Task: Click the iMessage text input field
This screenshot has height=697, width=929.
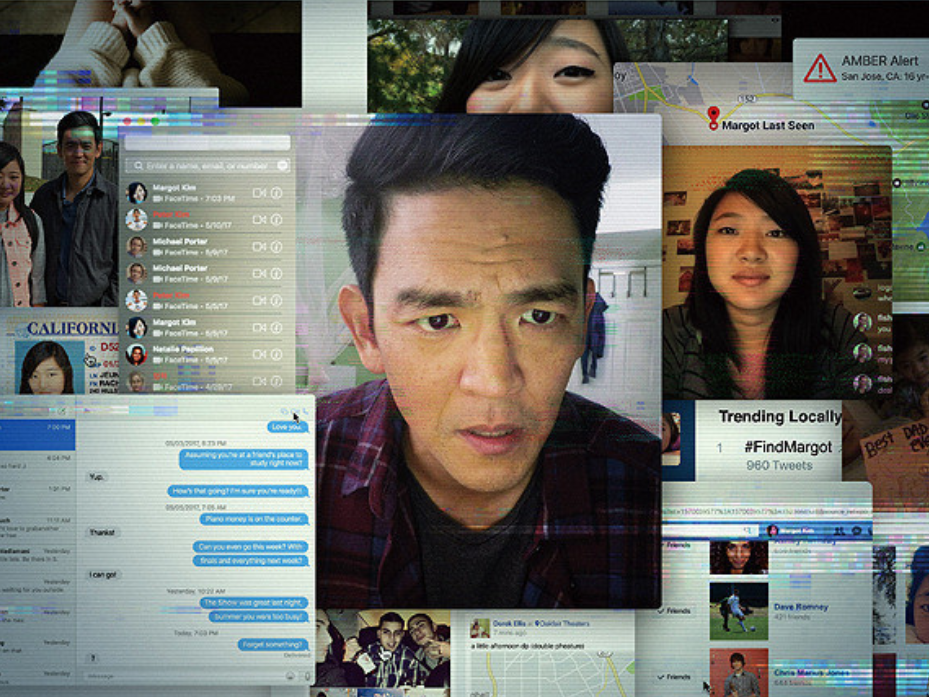Action: point(181,676)
